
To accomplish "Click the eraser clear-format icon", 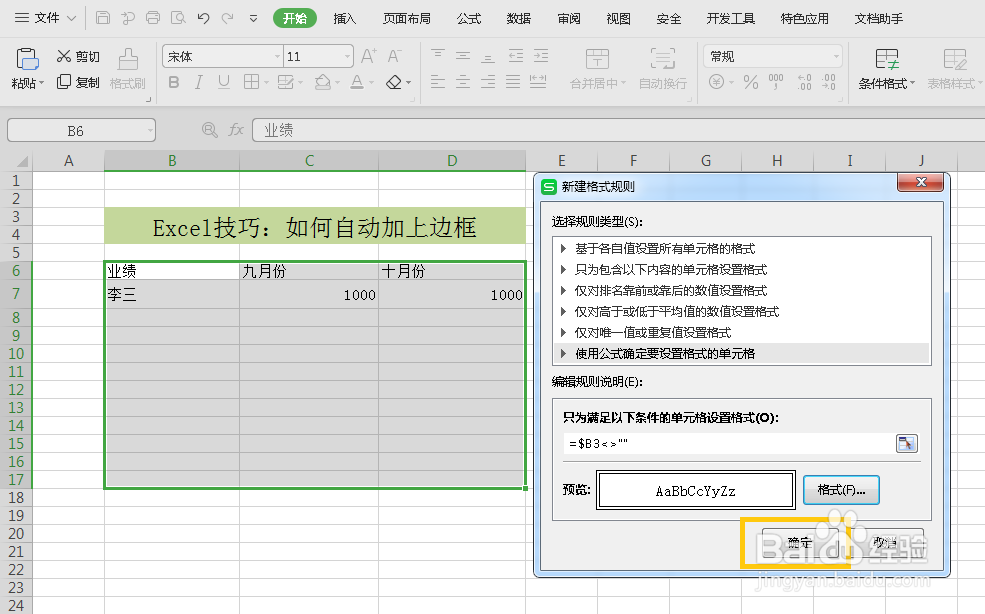I will 394,82.
